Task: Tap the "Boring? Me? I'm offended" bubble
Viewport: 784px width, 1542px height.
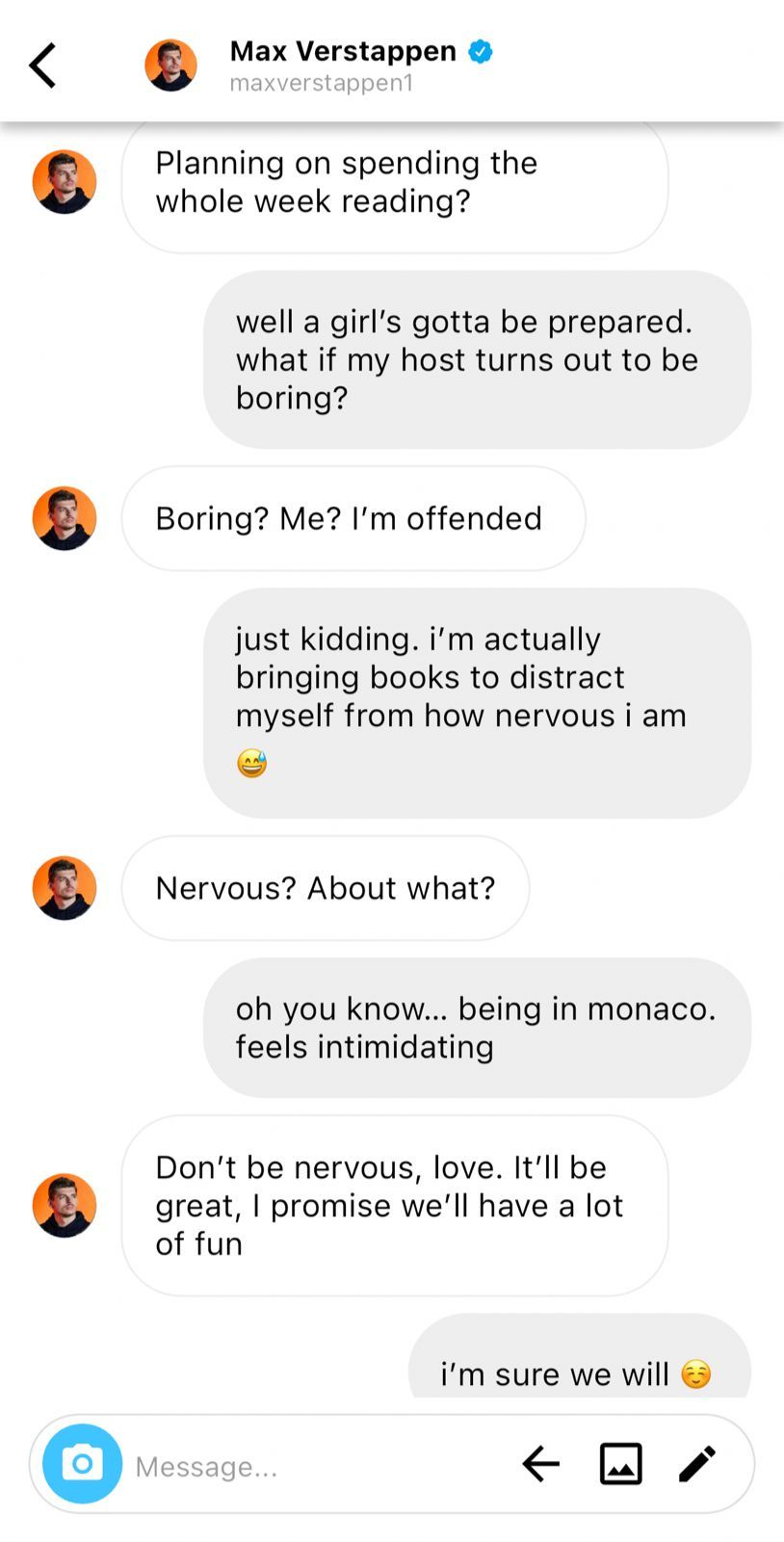Action: tap(353, 518)
